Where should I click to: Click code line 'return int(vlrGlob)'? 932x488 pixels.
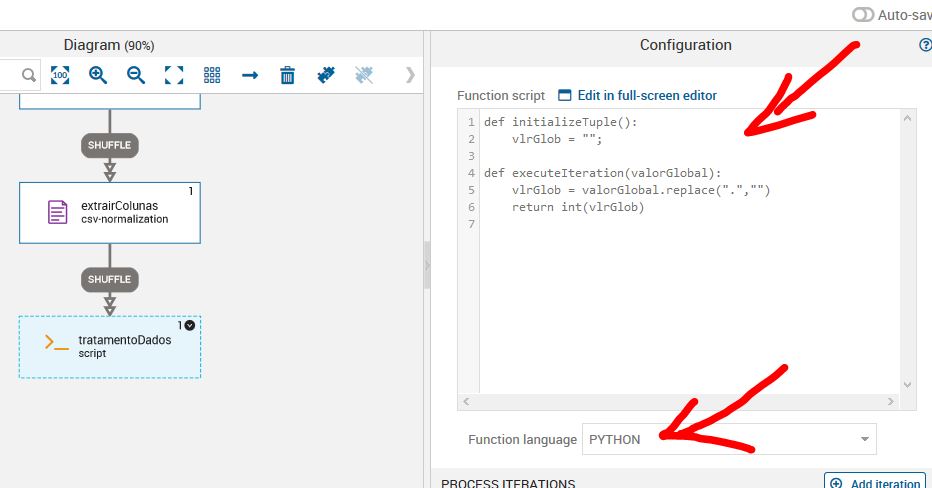[578, 207]
